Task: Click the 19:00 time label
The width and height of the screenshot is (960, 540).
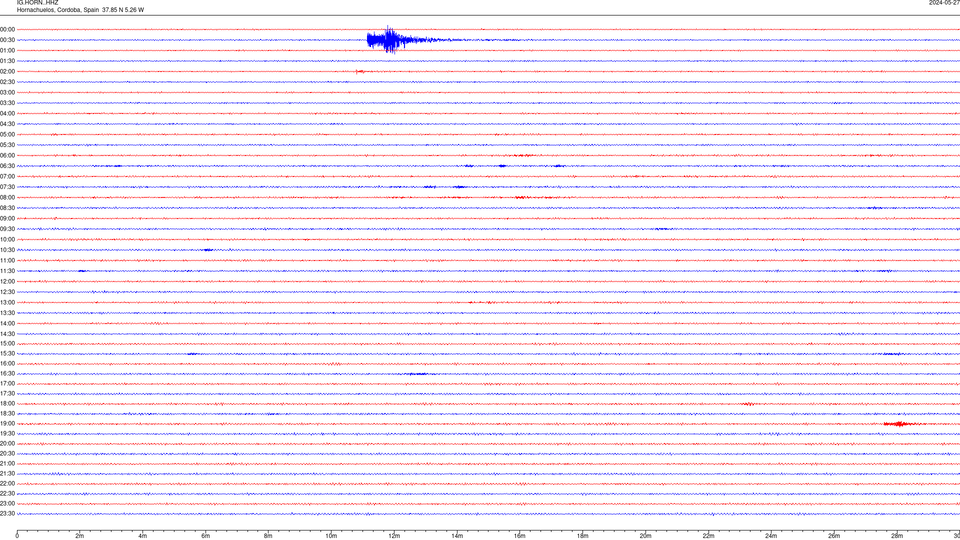Action: (x=7, y=424)
